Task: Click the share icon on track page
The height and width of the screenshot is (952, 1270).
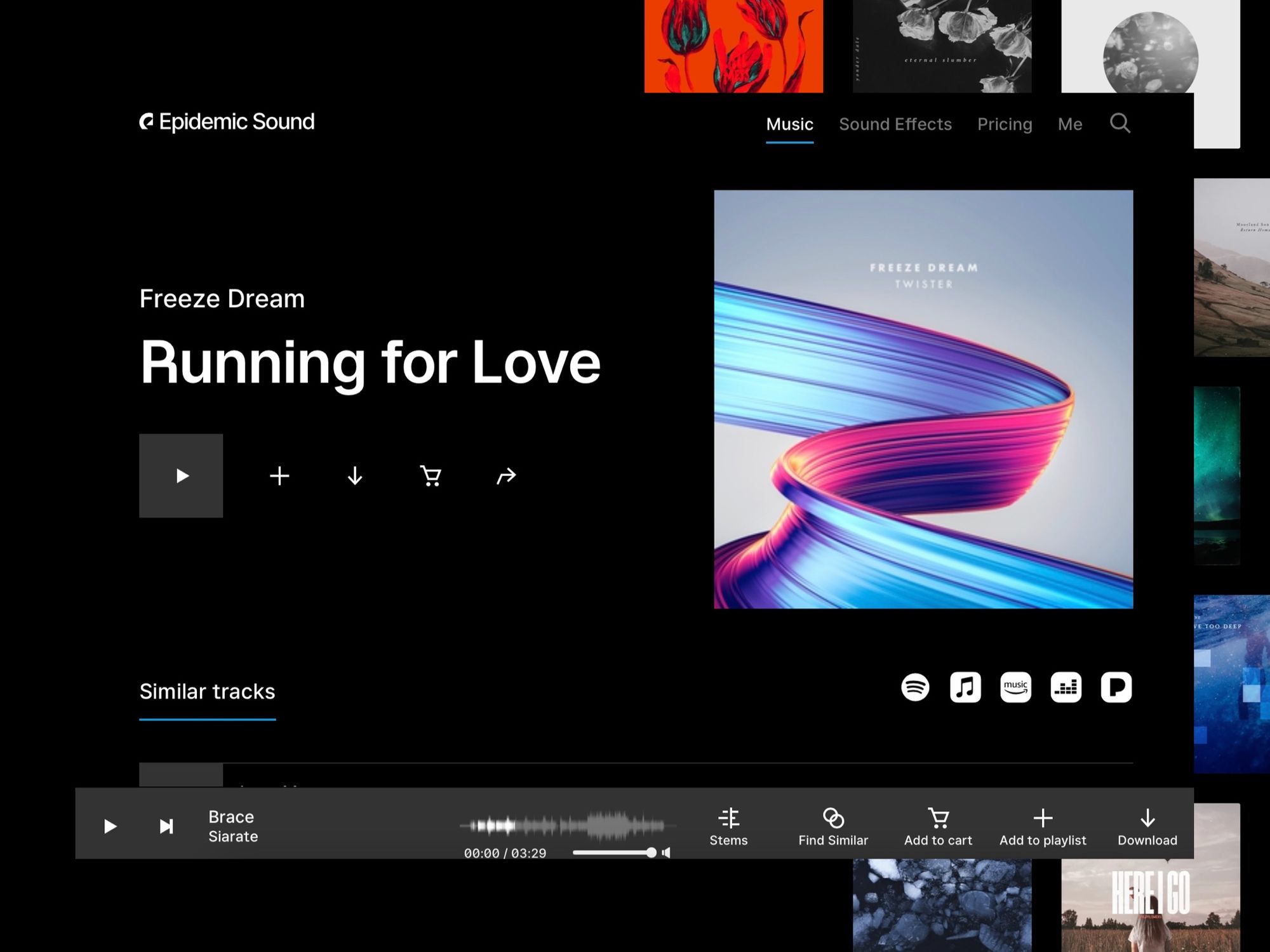Action: (x=505, y=475)
